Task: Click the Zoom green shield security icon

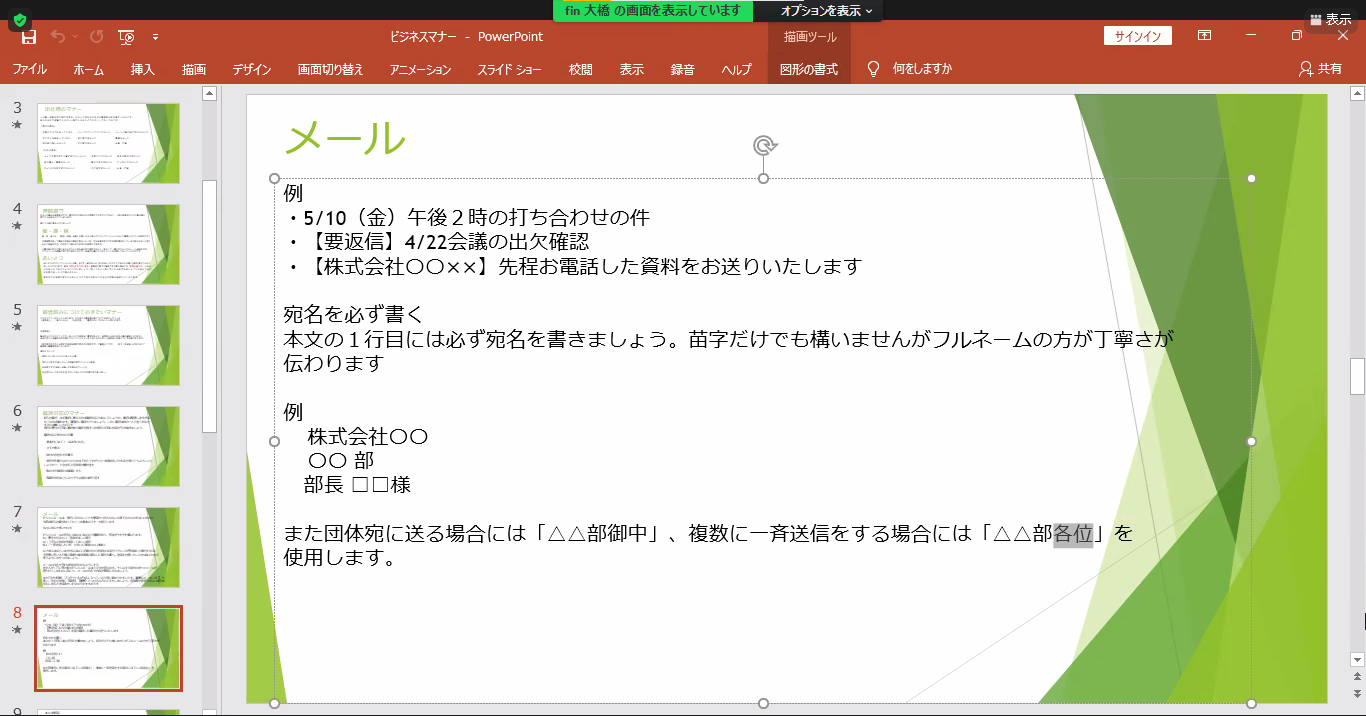Action: tap(18, 19)
